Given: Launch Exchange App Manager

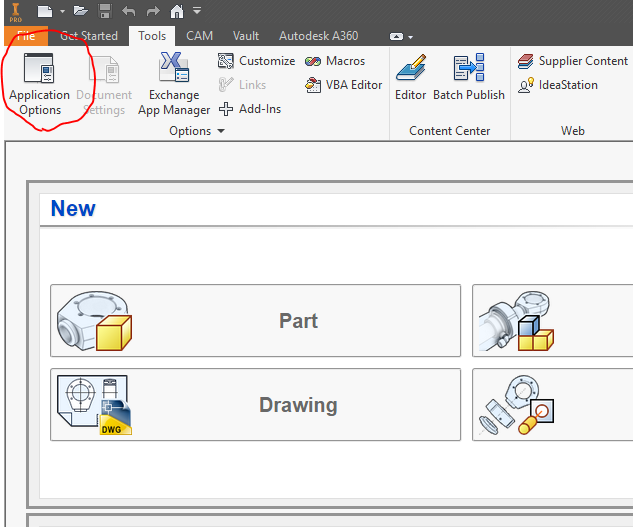Looking at the screenshot, I should (x=174, y=85).
